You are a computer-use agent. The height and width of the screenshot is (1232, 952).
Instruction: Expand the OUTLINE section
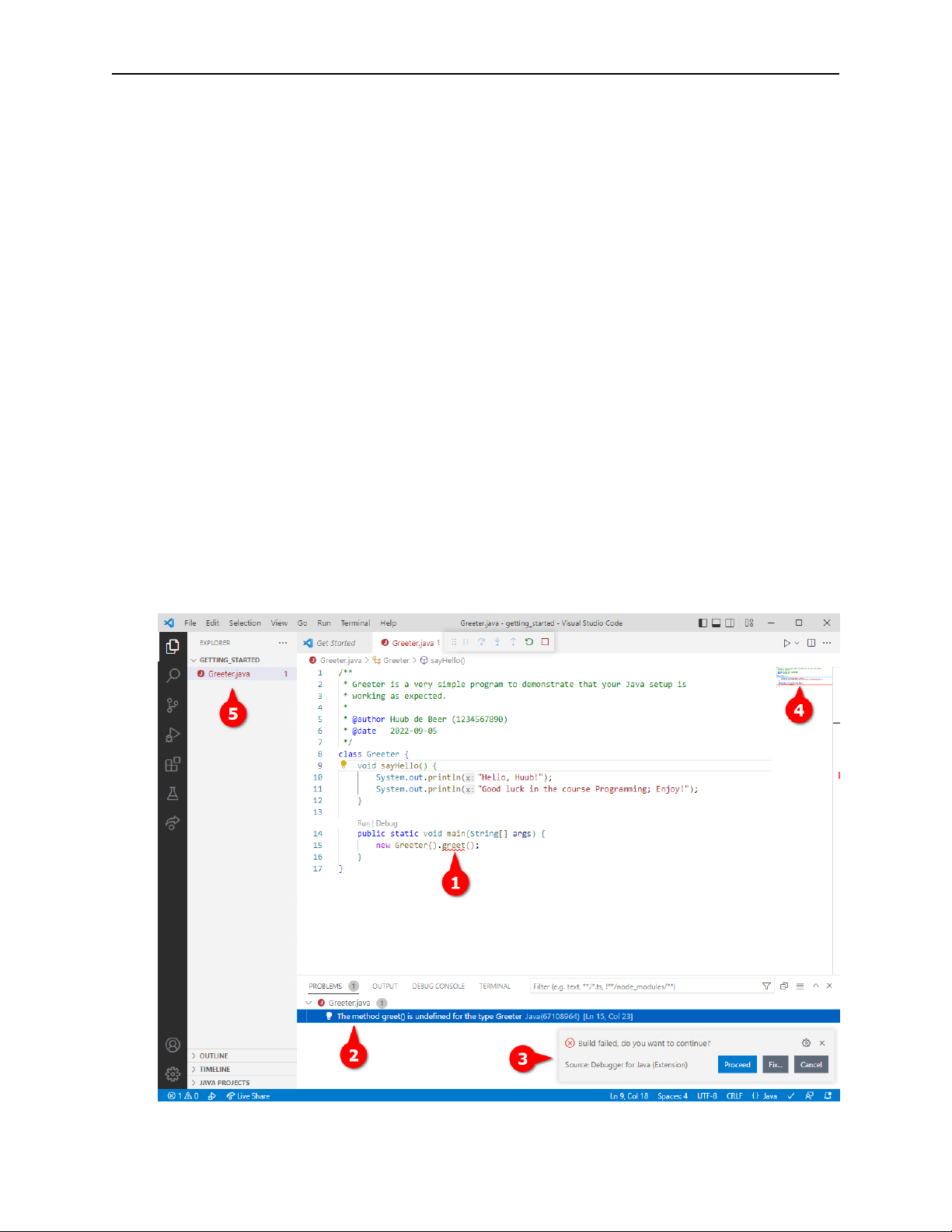click(214, 1056)
